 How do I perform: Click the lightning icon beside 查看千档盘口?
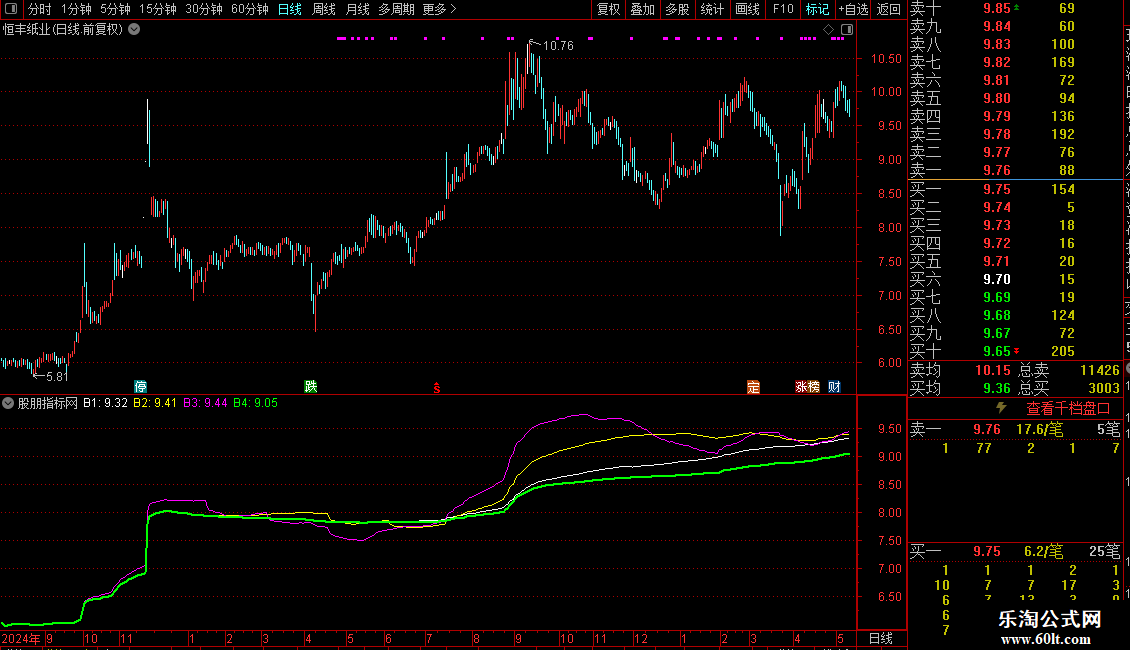pos(1001,408)
